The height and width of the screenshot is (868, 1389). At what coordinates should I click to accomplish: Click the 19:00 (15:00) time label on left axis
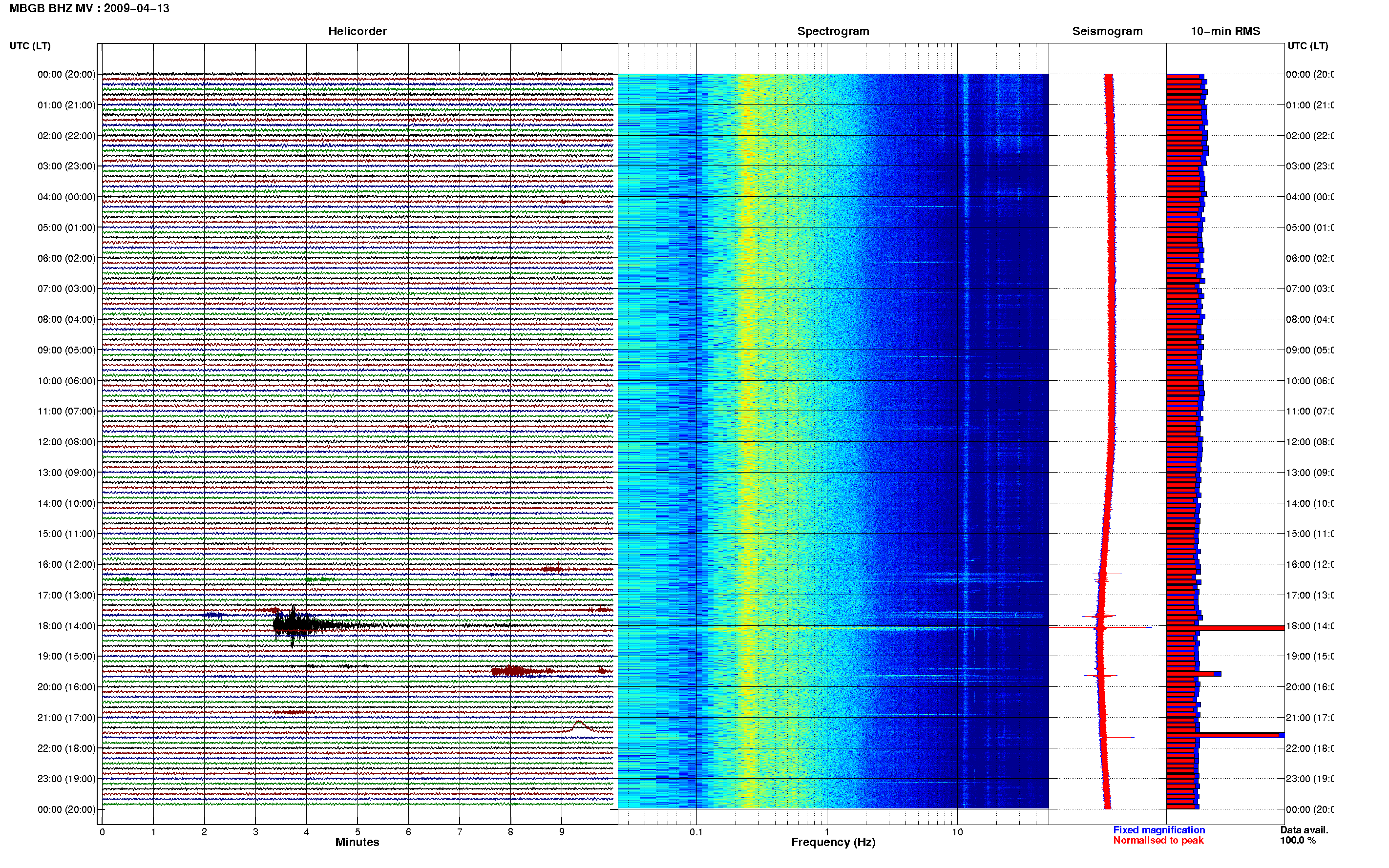pos(66,656)
